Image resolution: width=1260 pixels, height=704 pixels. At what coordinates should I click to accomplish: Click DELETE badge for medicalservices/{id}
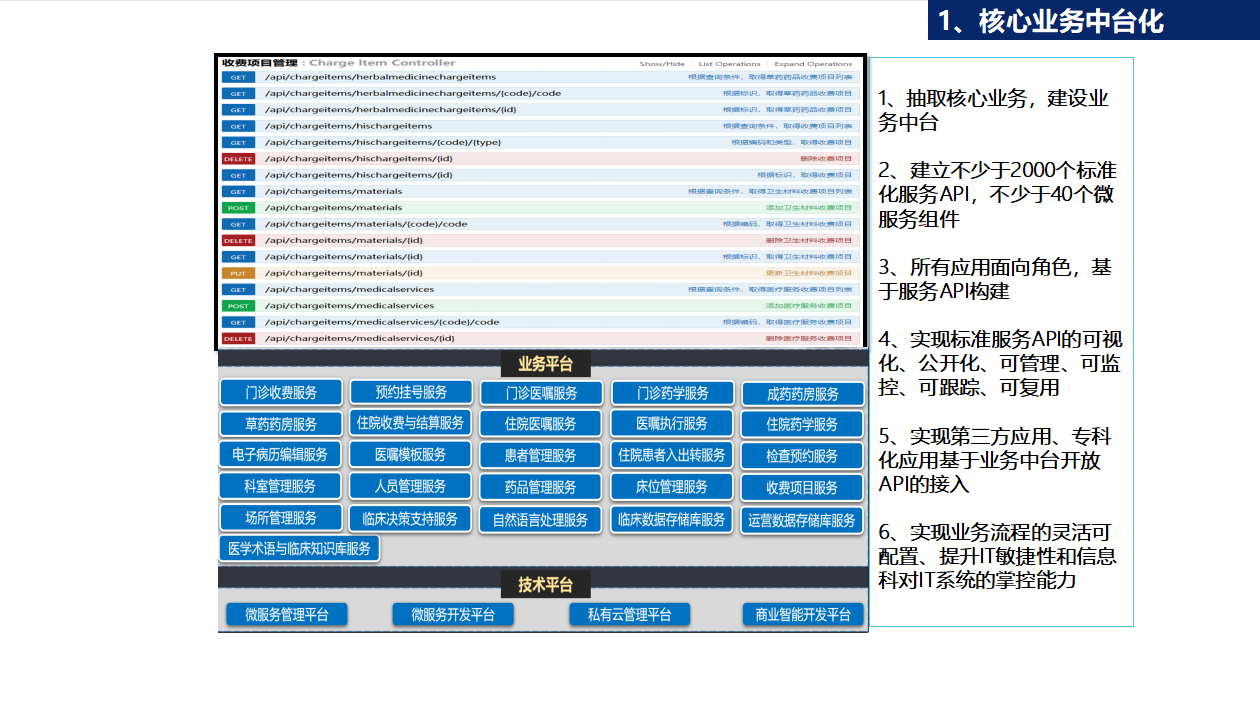[x=238, y=339]
